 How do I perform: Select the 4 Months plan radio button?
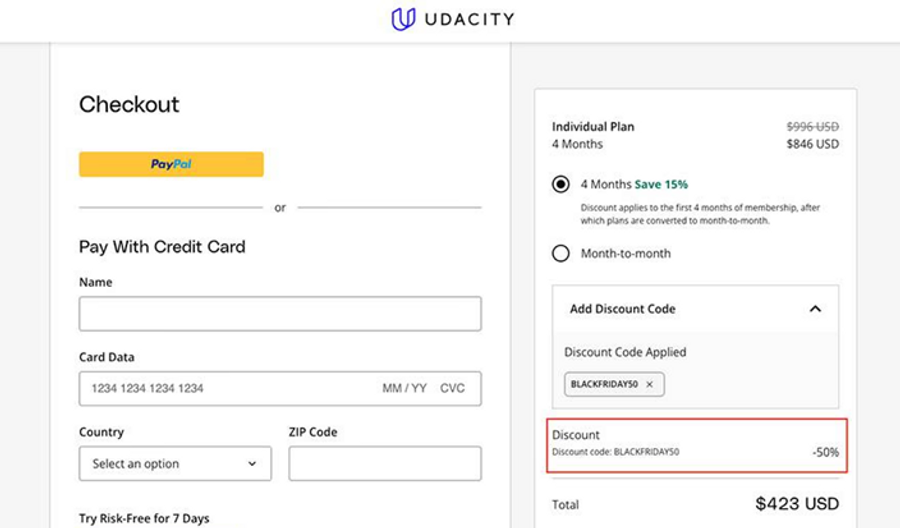pyautogui.click(x=561, y=184)
